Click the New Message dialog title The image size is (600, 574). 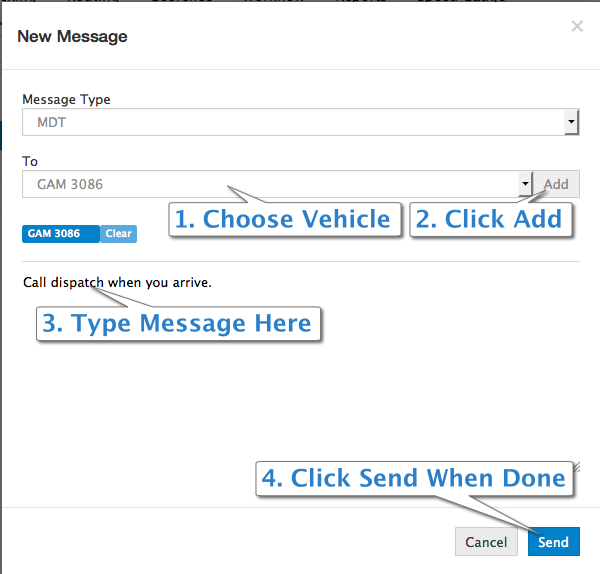coord(72,36)
